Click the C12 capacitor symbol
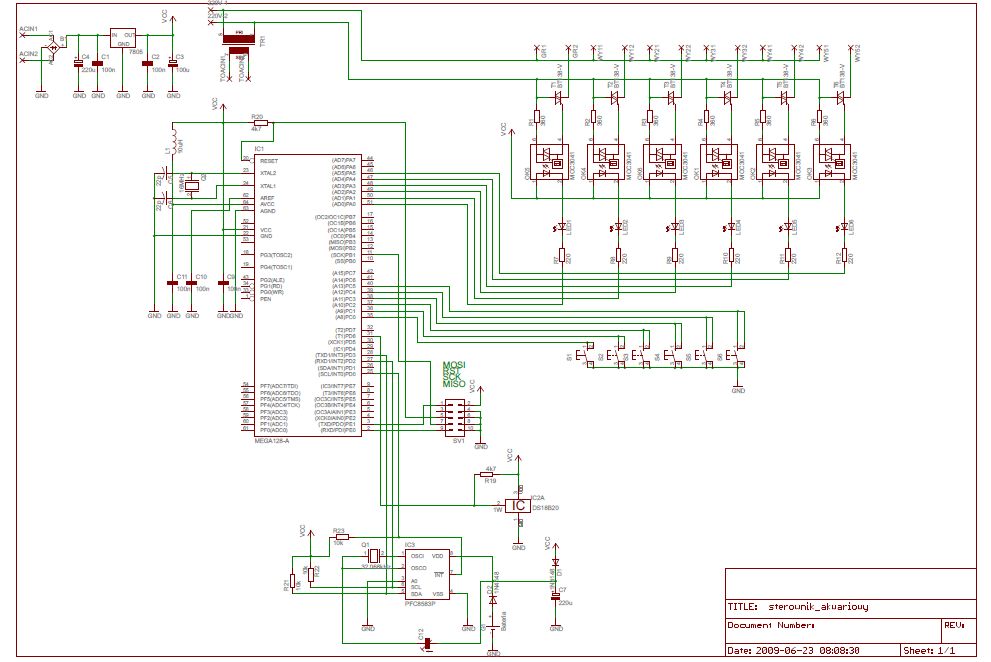This screenshot has height=662, width=991. tap(427, 644)
